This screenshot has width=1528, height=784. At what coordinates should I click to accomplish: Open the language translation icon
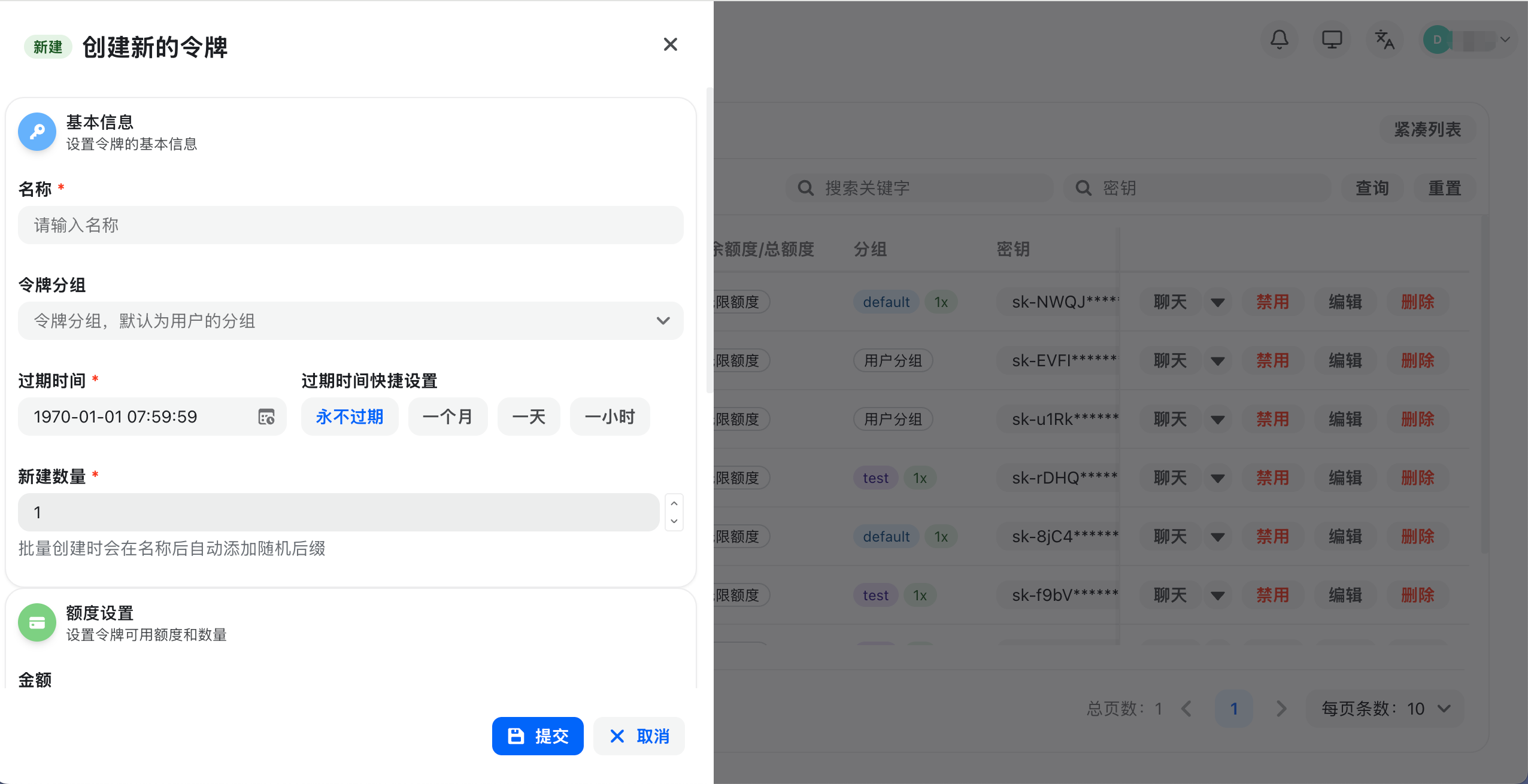pos(1385,39)
